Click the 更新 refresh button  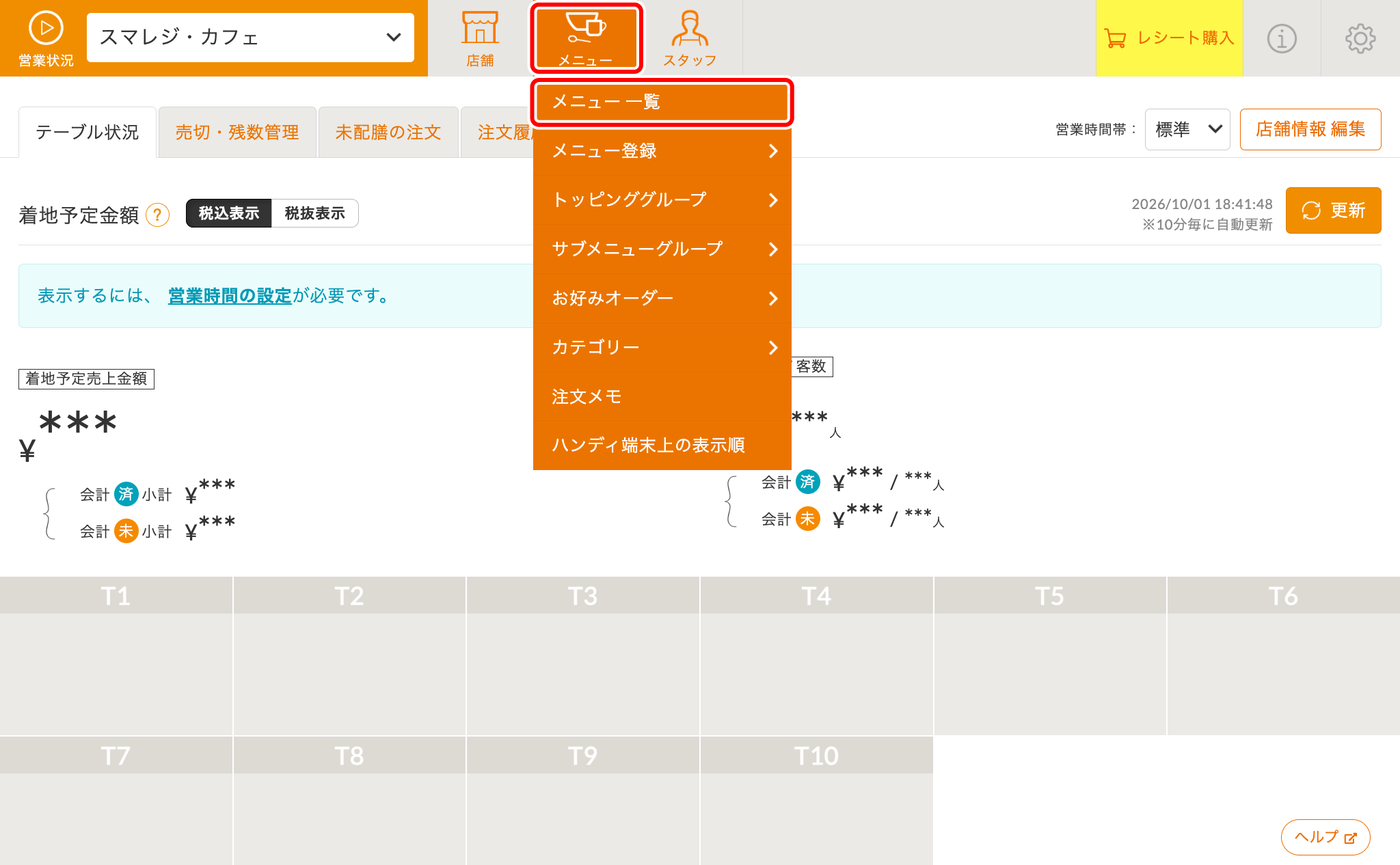(x=1333, y=210)
